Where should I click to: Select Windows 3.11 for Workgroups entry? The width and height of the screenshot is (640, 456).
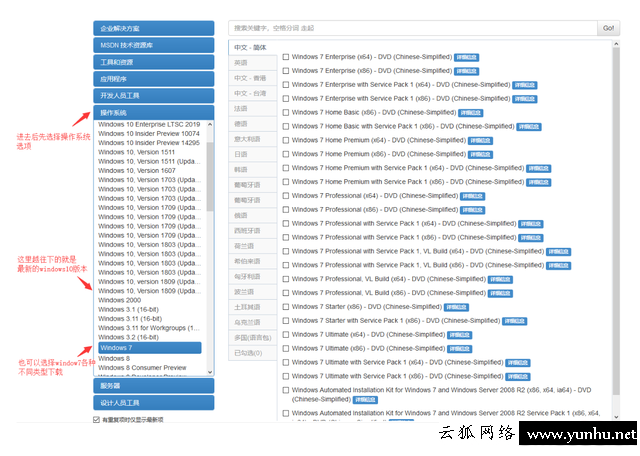[149, 328]
